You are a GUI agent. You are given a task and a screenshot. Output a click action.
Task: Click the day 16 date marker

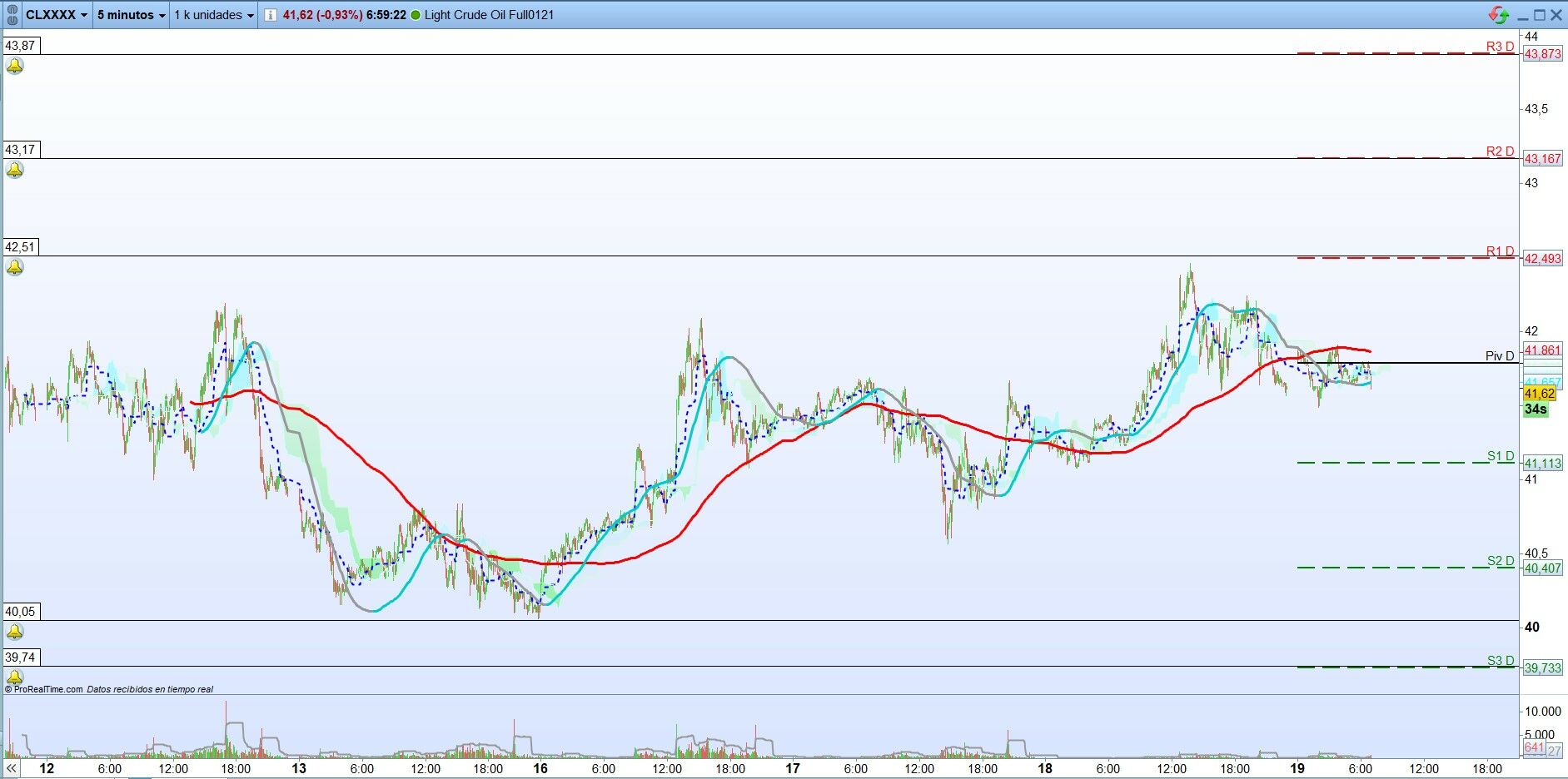coord(540,768)
